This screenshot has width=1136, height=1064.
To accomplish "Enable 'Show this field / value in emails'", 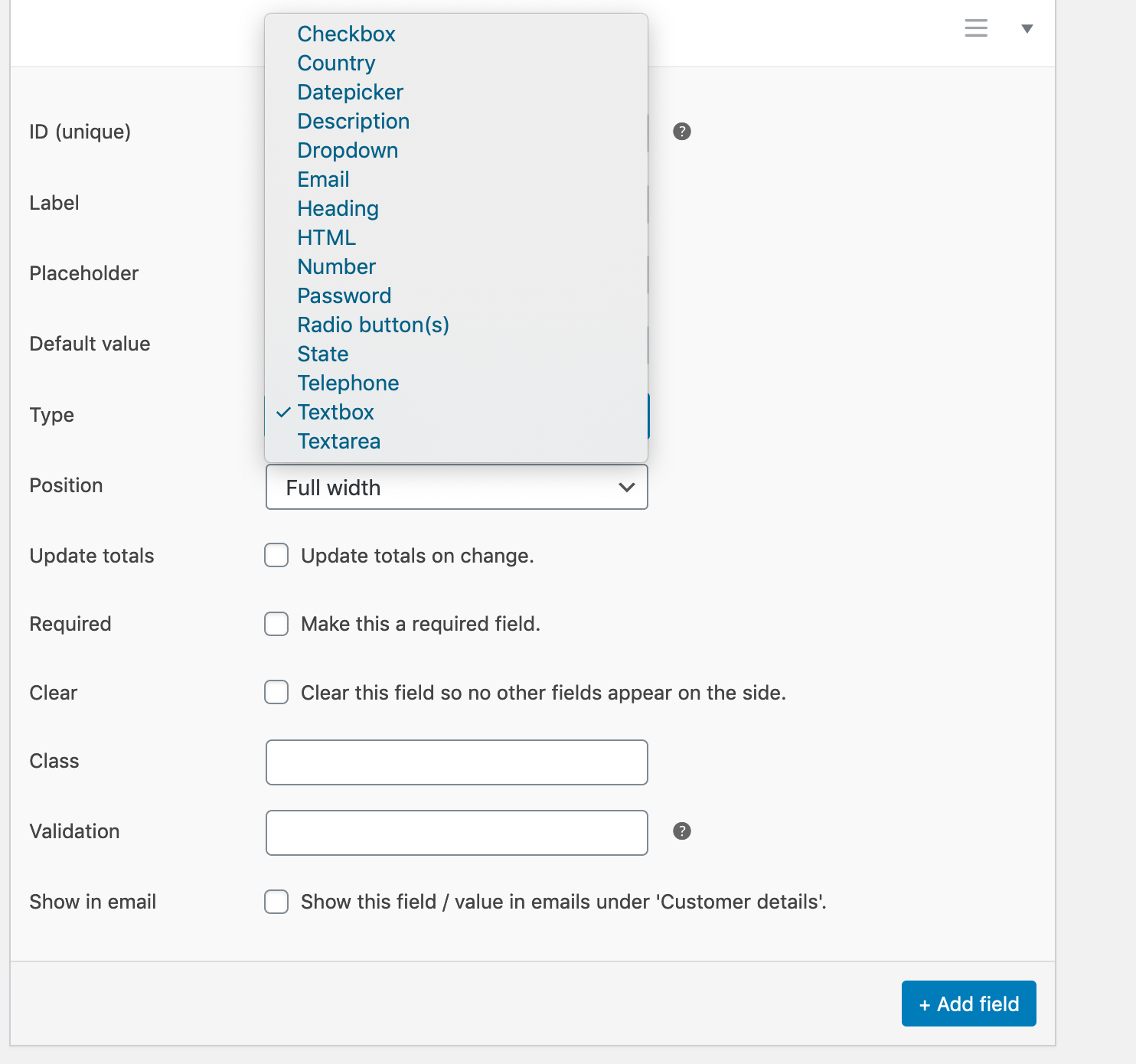I will coord(276,902).
